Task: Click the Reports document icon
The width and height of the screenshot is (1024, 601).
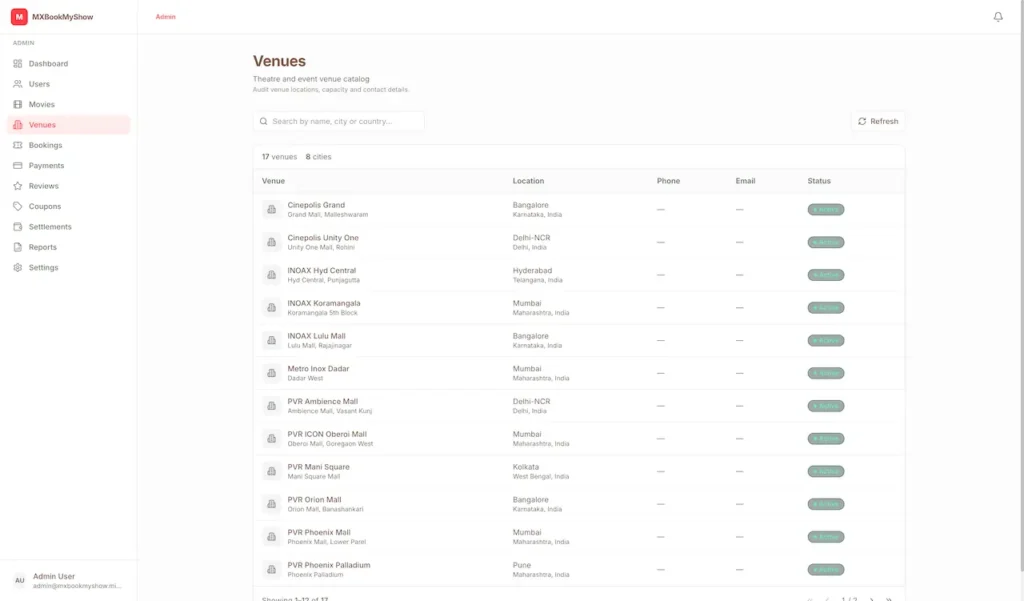Action: (18, 247)
